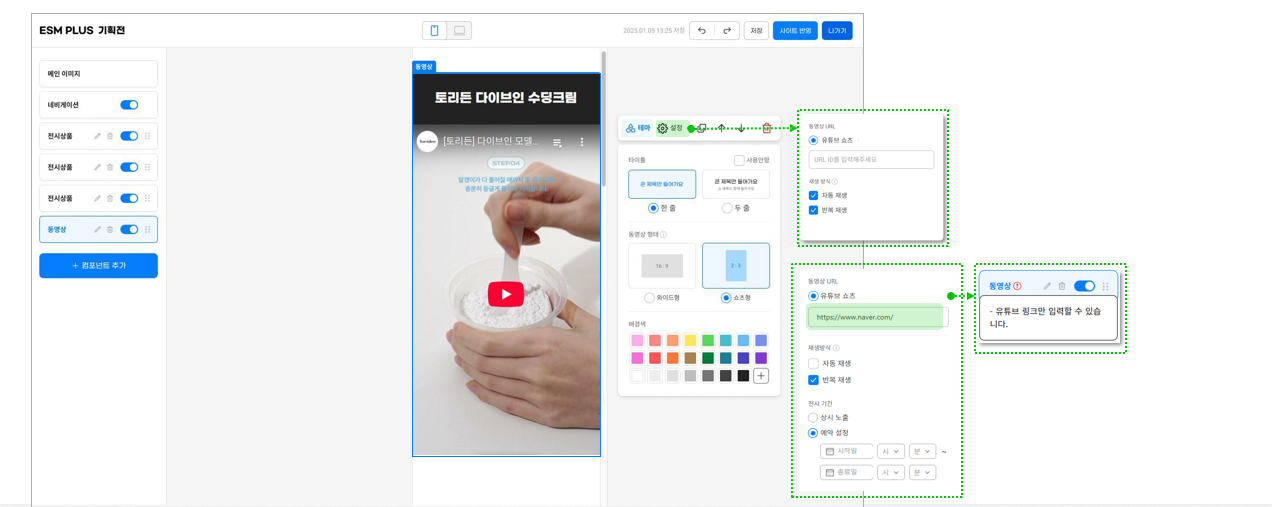Select the 예약 설정 radio button
Viewport: 1272px width, 507px height.
point(813,433)
